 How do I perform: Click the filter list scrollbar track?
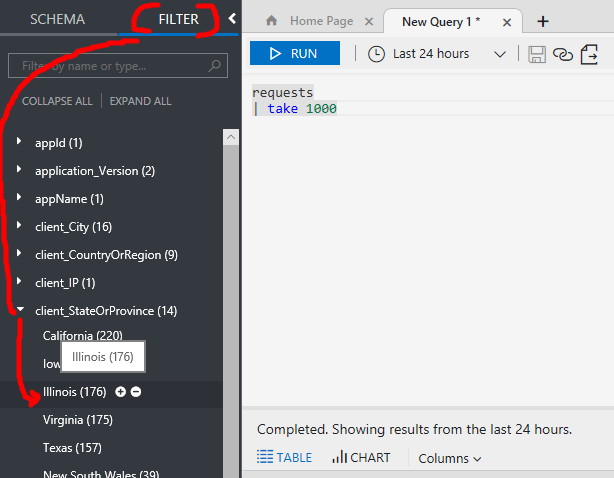(x=231, y=313)
